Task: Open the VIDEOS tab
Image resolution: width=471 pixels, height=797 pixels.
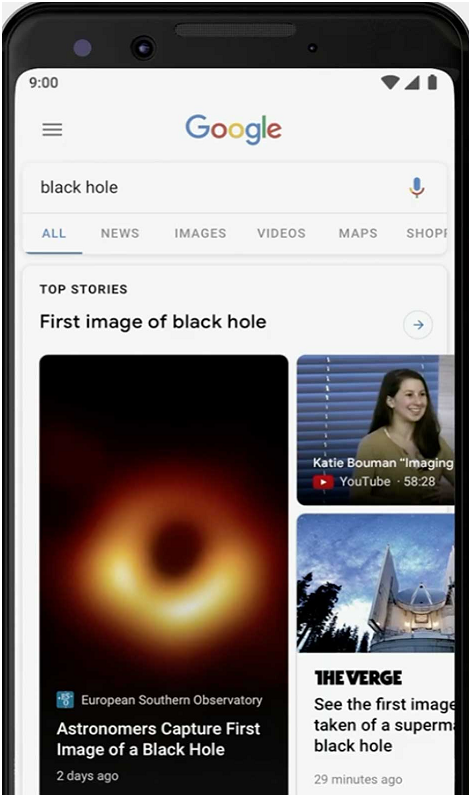Action: (x=281, y=233)
